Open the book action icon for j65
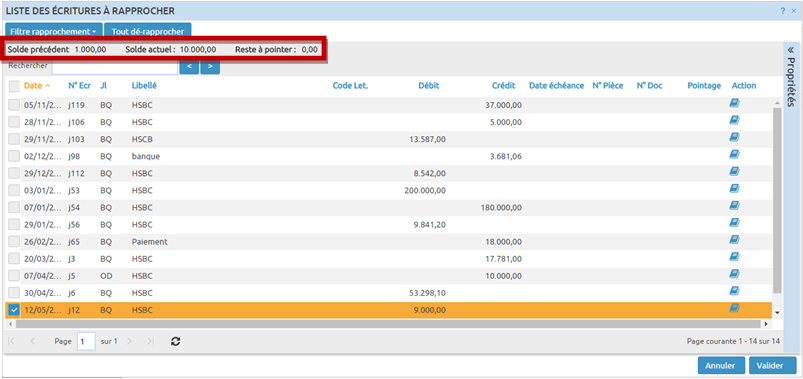The image size is (803, 379). [734, 240]
